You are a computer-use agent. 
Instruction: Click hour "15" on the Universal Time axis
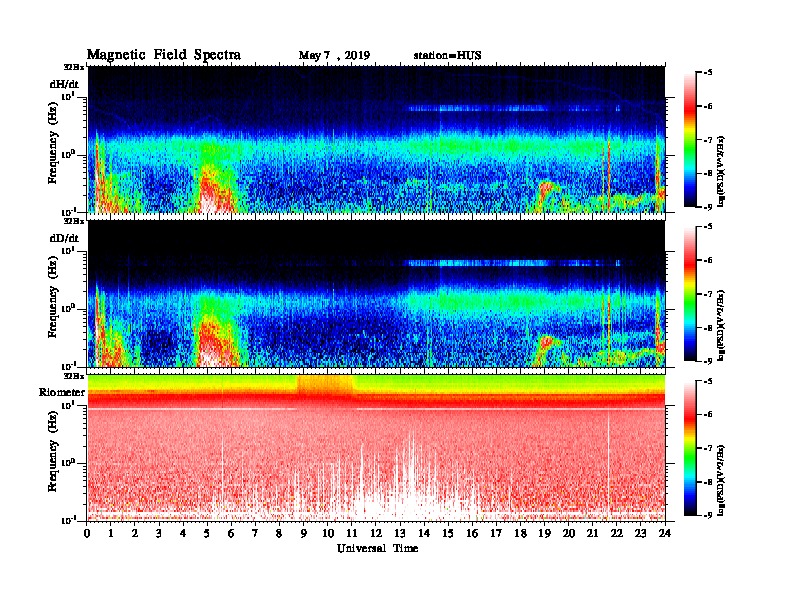point(448,533)
